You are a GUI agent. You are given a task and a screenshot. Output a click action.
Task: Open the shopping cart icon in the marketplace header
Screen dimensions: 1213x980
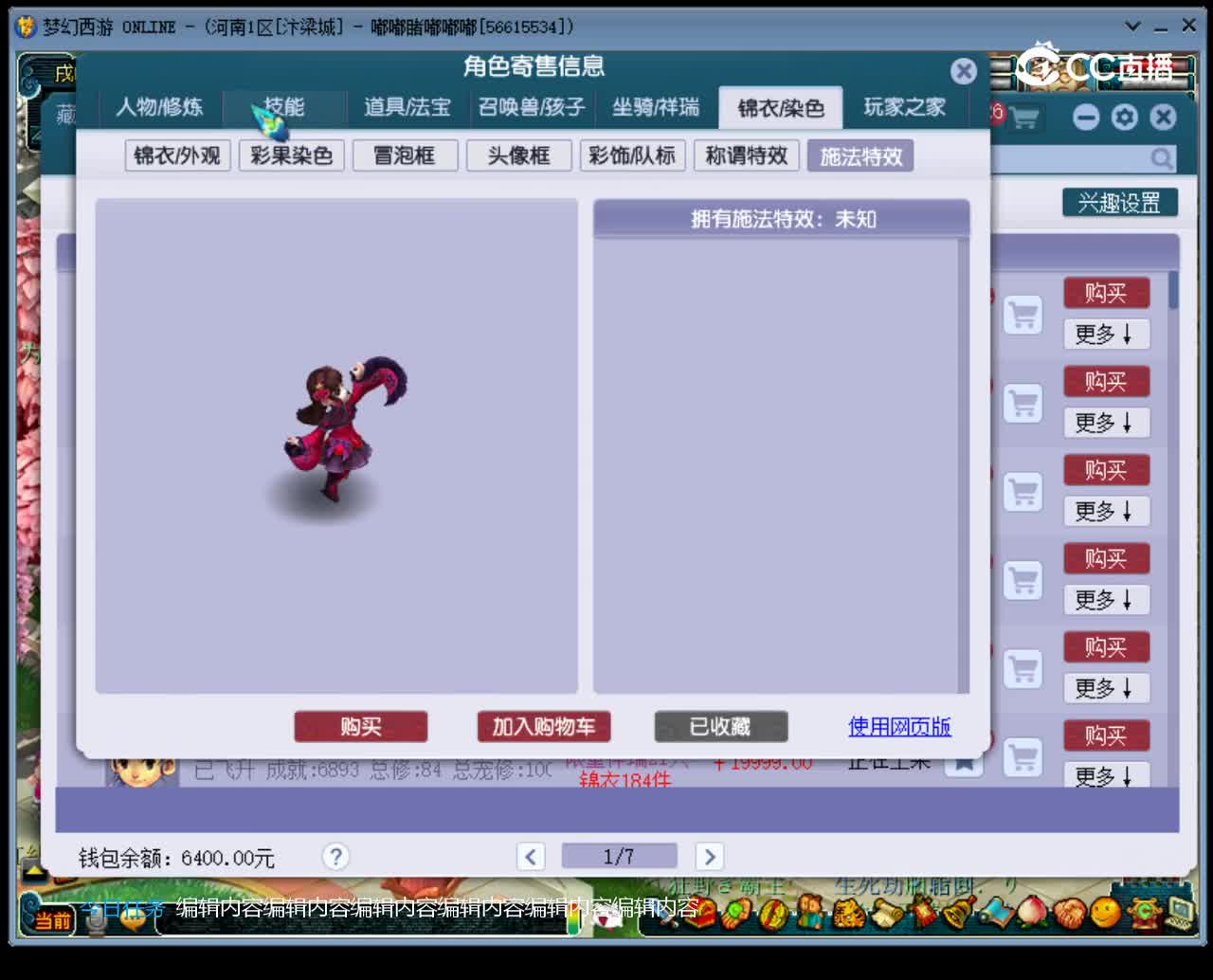[x=1023, y=118]
